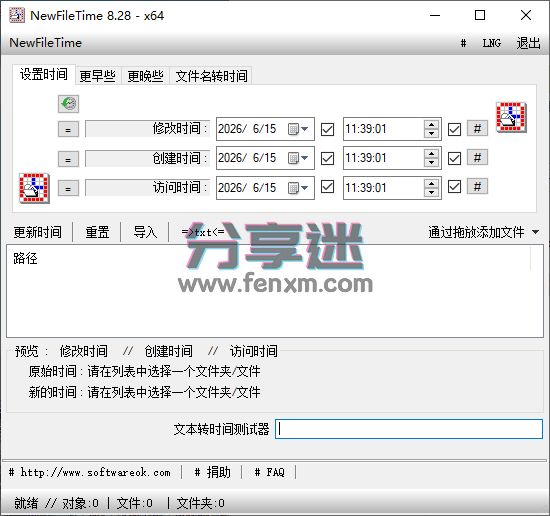The width and height of the screenshot is (550, 516).
Task: Uncheck the 创建时间 date checkbox
Action: click(327, 158)
